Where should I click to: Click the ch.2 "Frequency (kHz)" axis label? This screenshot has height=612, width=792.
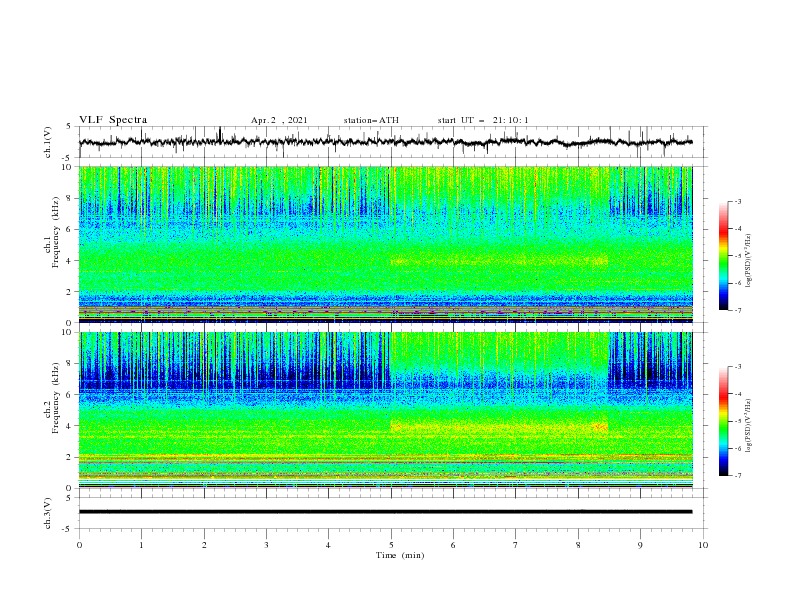click(x=56, y=397)
